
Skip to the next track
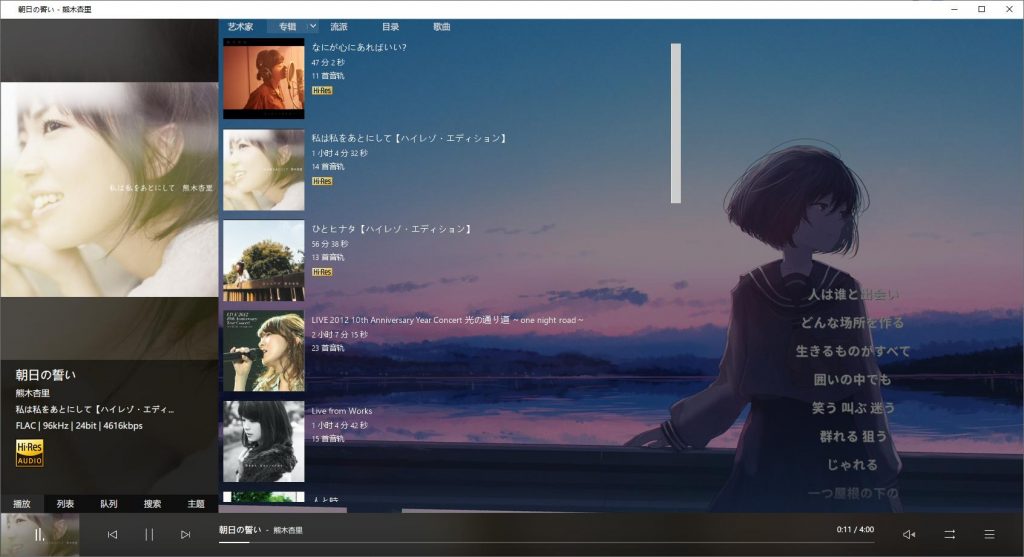click(185, 534)
